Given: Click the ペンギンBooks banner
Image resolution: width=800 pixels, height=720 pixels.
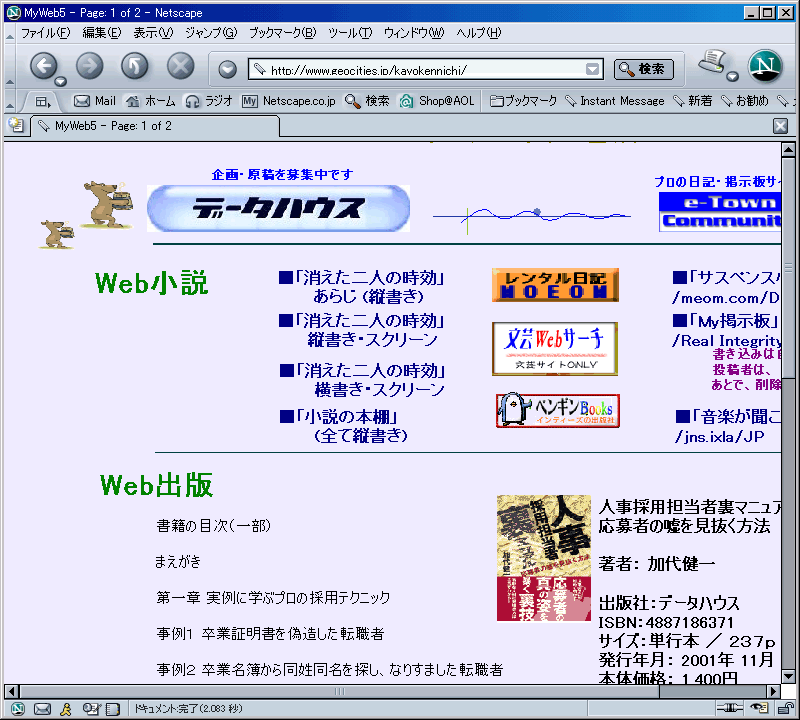Looking at the screenshot, I should point(558,410).
